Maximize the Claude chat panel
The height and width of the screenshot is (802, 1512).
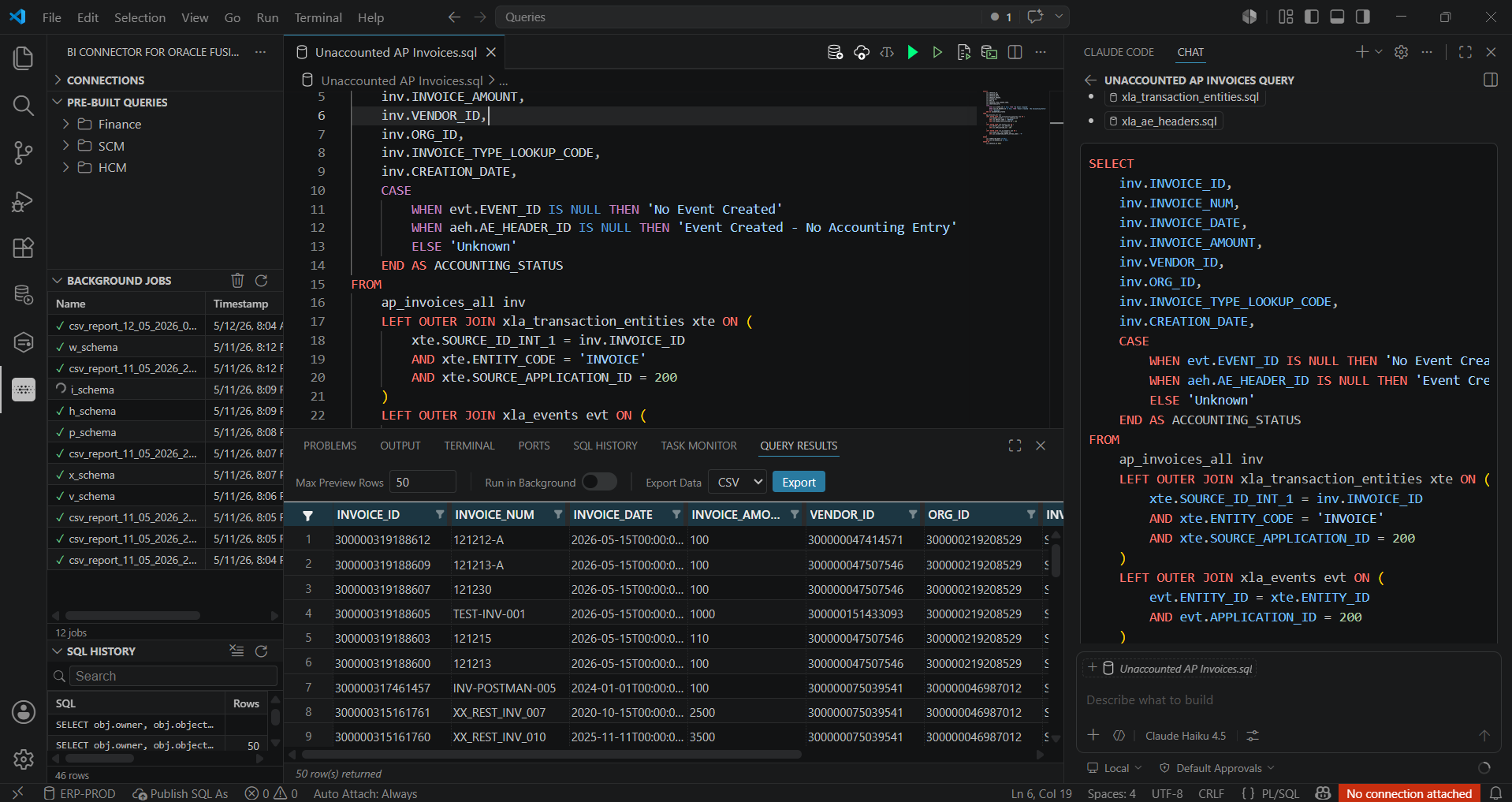[1465, 52]
